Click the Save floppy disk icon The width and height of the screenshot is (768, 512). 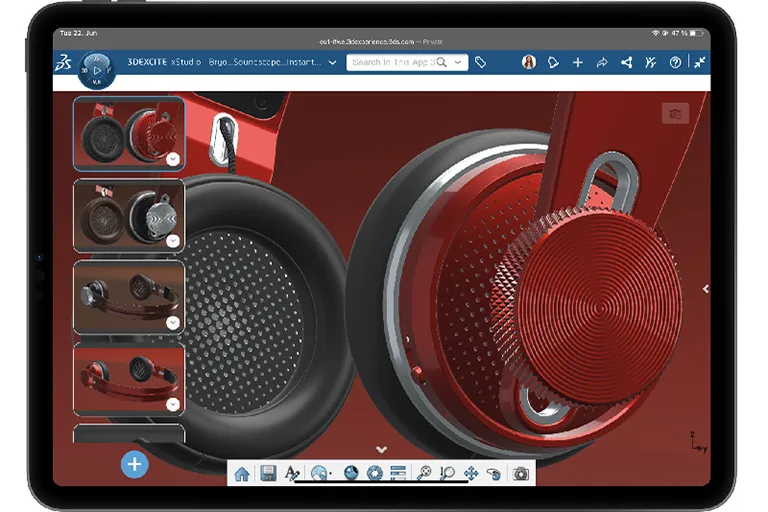[x=268, y=474]
